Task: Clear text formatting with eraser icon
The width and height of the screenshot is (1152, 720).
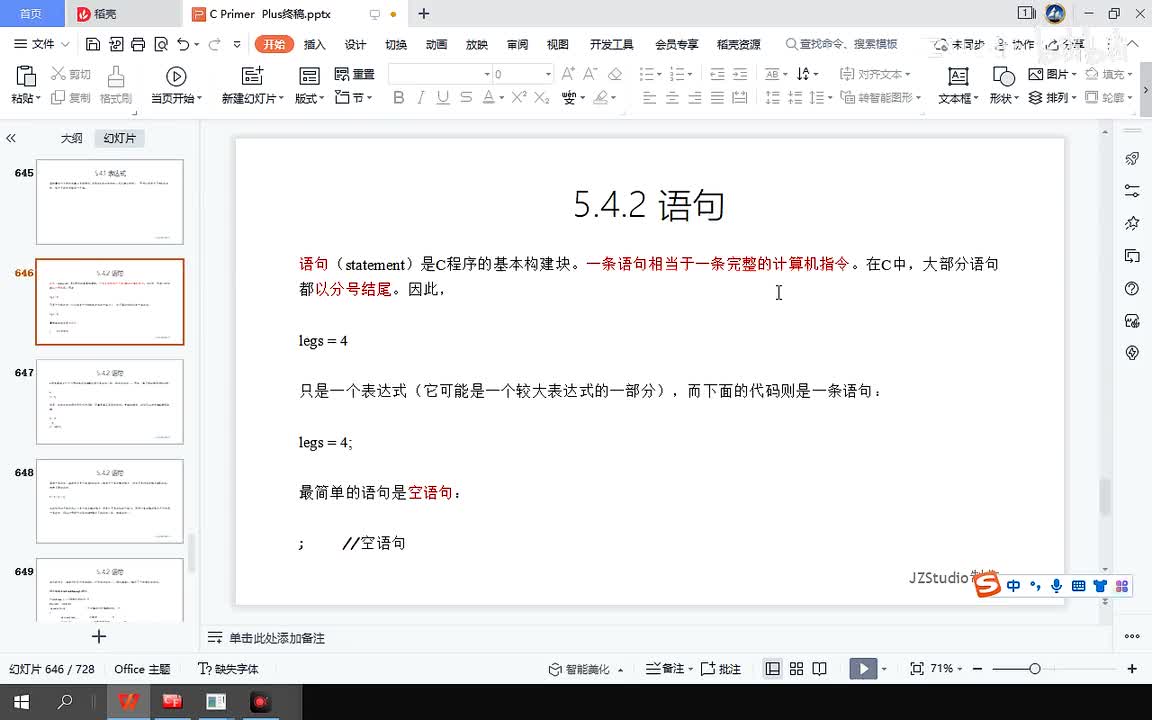Action: pyautogui.click(x=615, y=73)
